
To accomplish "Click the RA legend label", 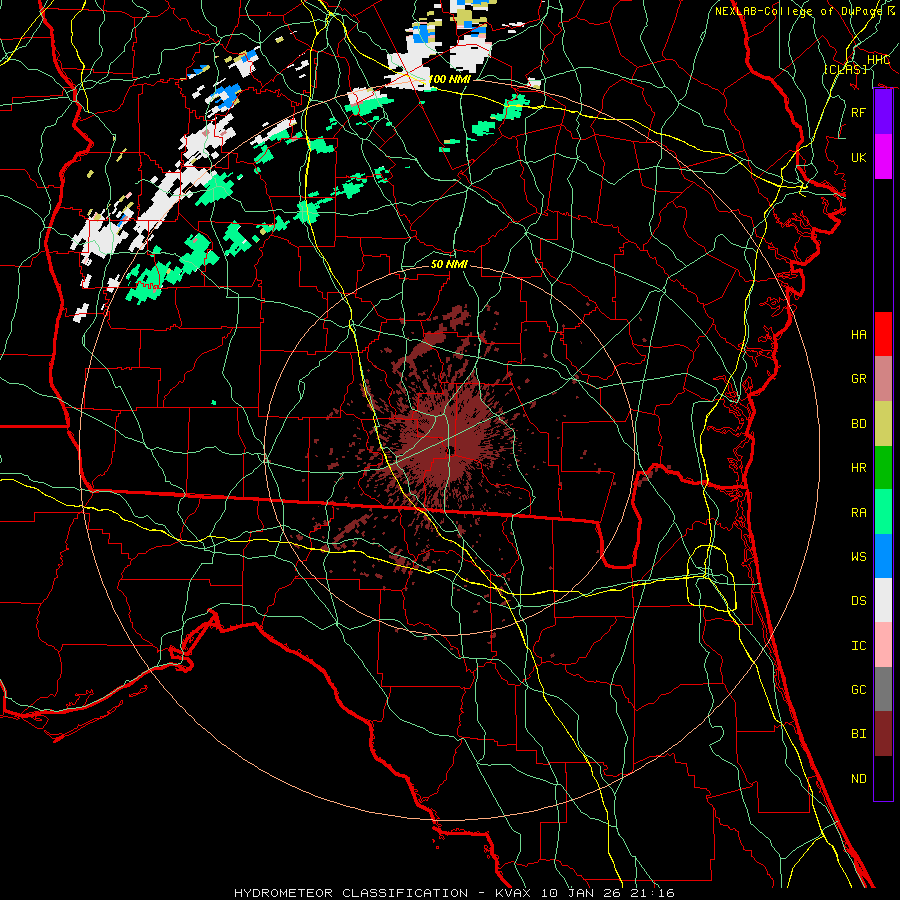I will click(859, 512).
